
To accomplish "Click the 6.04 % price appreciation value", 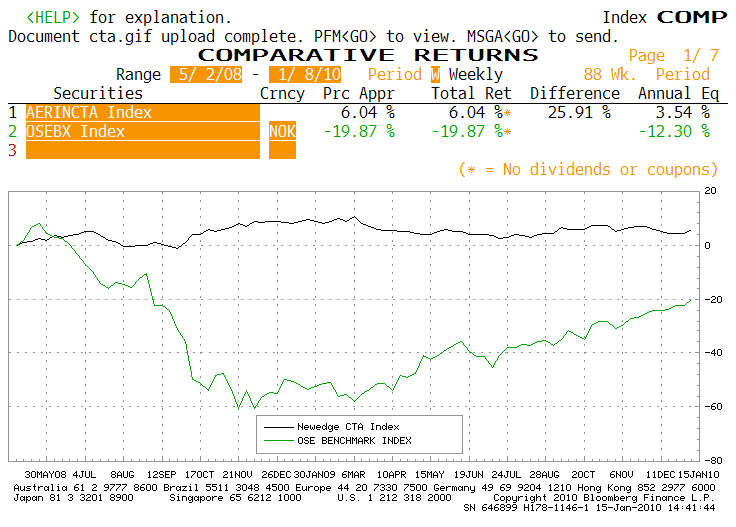I will pos(368,113).
